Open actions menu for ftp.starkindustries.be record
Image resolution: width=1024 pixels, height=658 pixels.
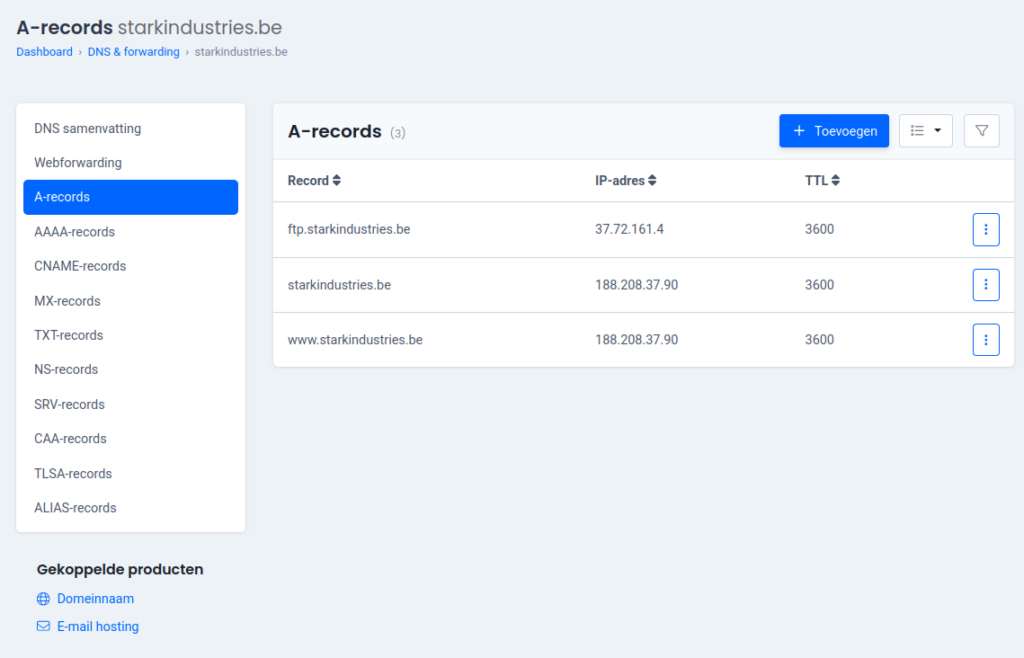(x=986, y=229)
